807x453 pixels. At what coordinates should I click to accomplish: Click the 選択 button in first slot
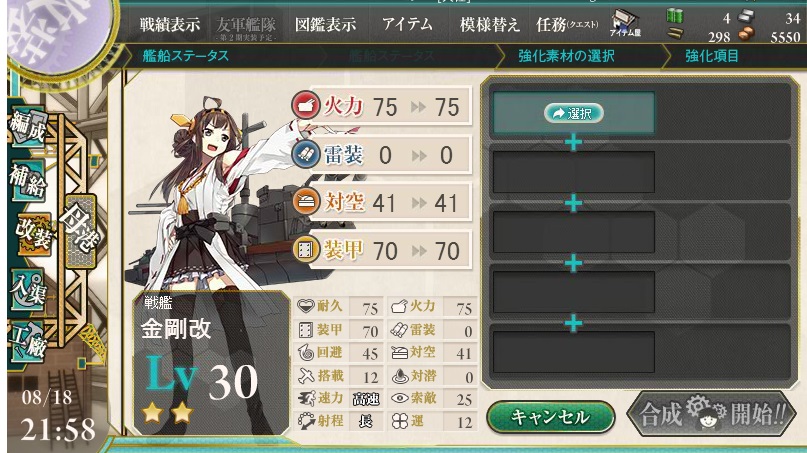coord(573,113)
